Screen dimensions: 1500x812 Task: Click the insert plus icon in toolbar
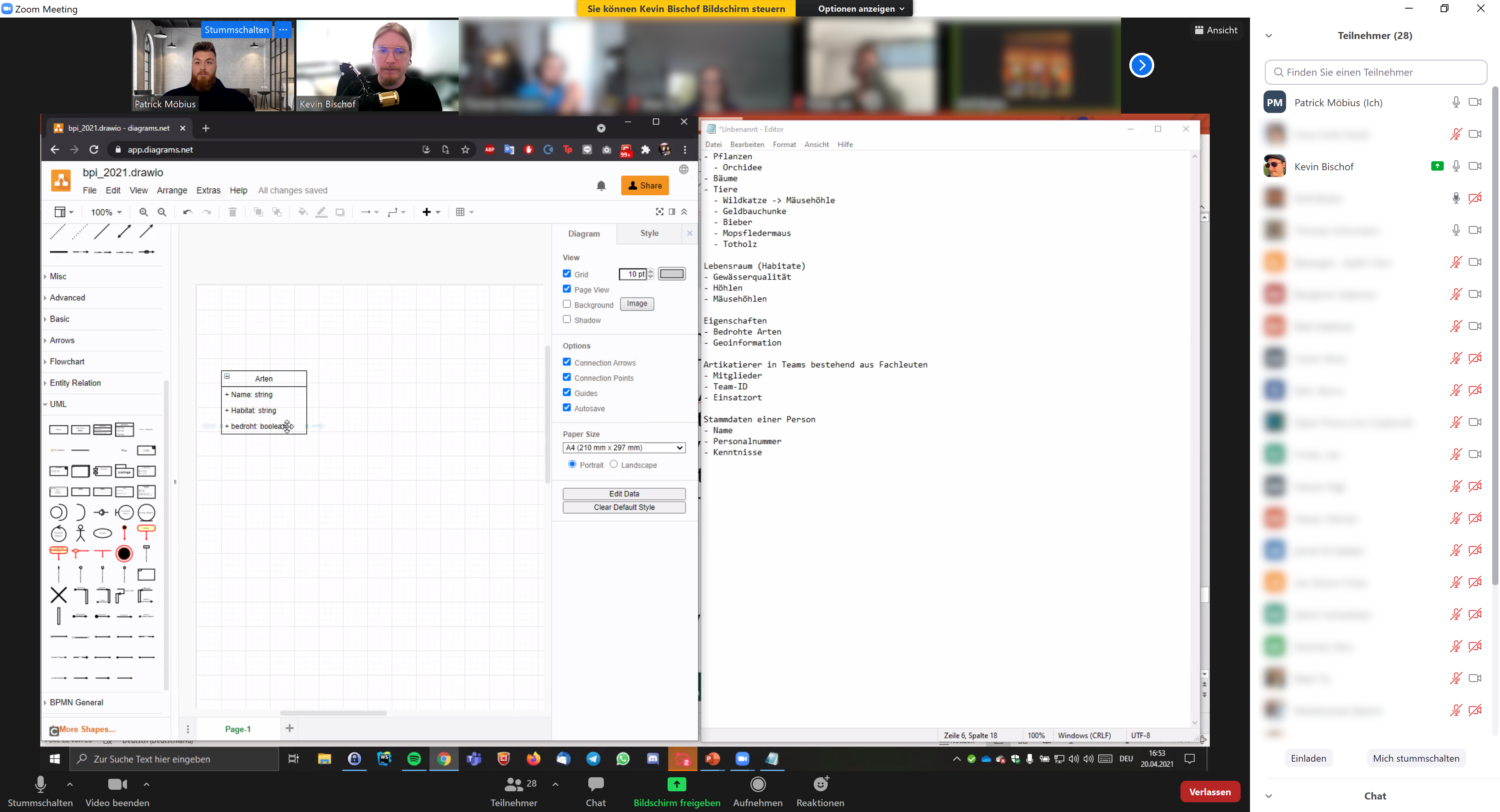427,212
